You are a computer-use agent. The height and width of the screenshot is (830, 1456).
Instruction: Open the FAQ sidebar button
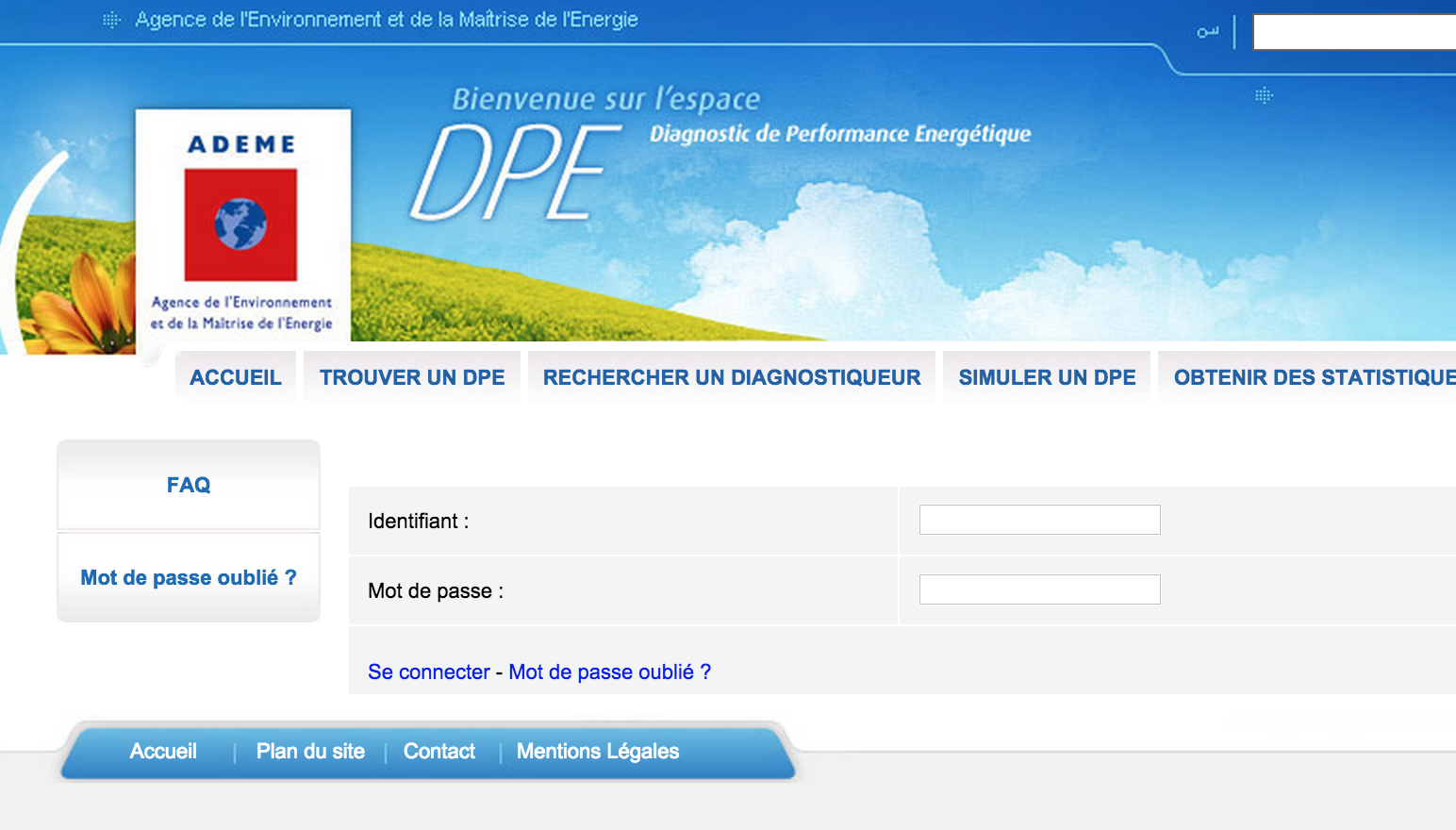(x=189, y=485)
